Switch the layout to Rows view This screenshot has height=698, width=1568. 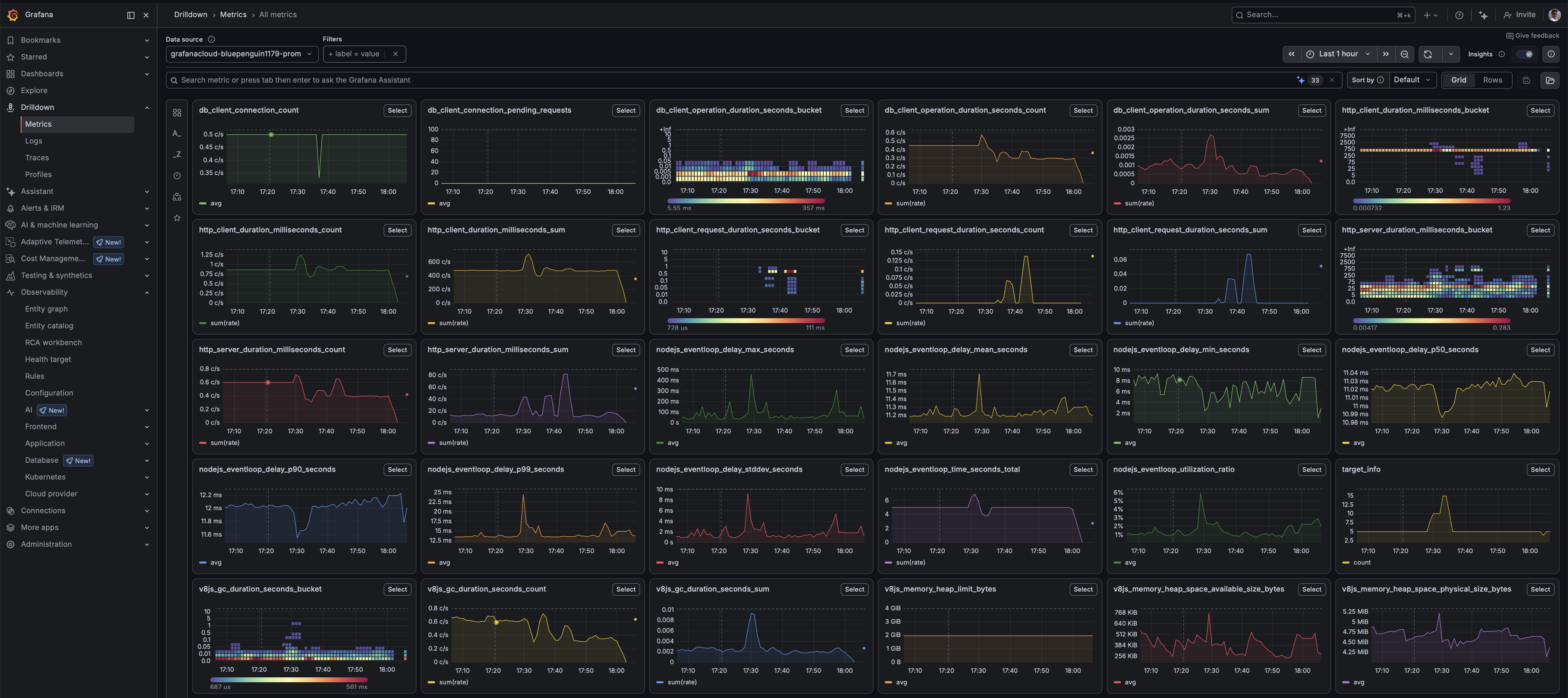pyautogui.click(x=1492, y=80)
